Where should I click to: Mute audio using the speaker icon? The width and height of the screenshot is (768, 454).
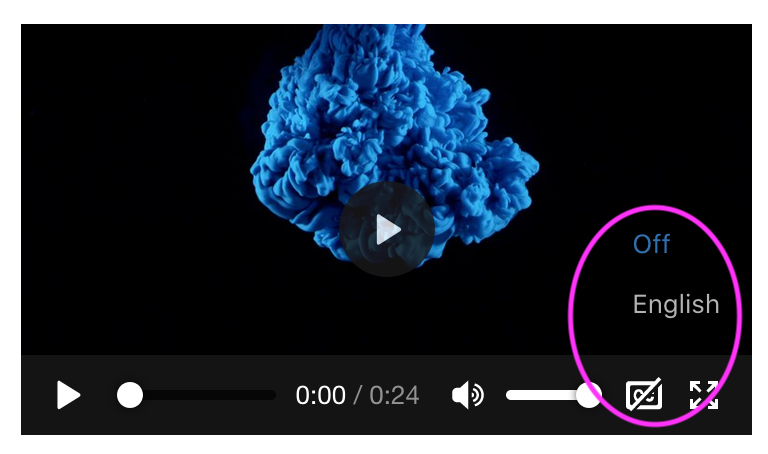coord(468,395)
